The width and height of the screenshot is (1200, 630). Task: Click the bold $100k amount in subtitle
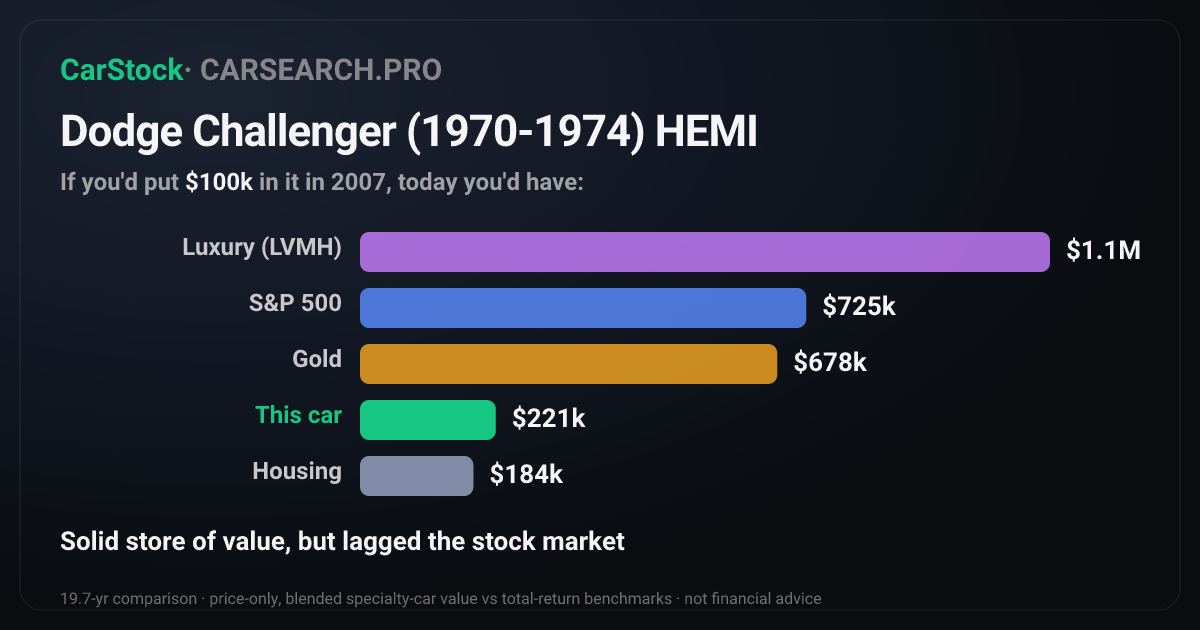(x=219, y=183)
